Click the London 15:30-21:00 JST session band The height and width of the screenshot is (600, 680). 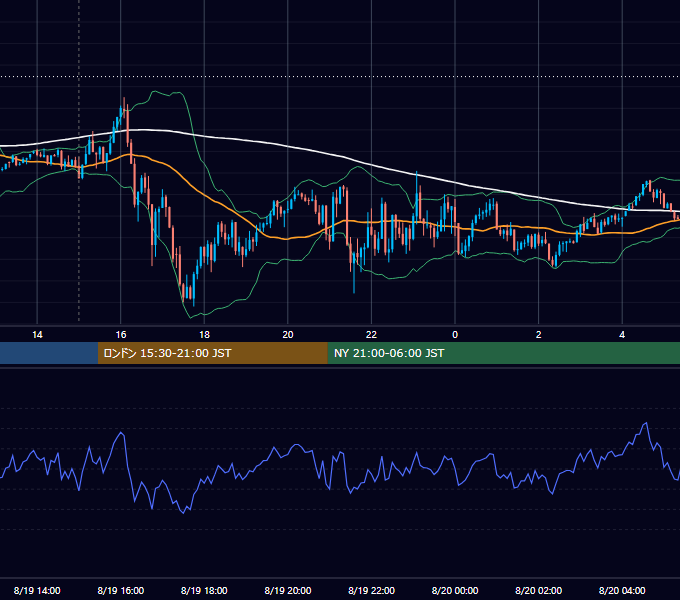212,353
